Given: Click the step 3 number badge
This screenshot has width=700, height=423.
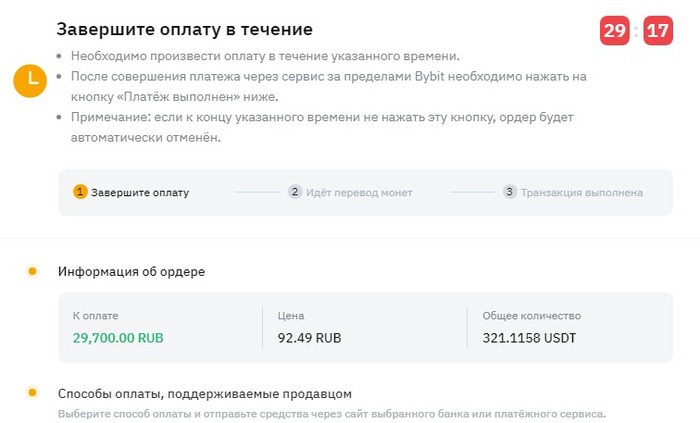Looking at the screenshot, I should point(510,192).
